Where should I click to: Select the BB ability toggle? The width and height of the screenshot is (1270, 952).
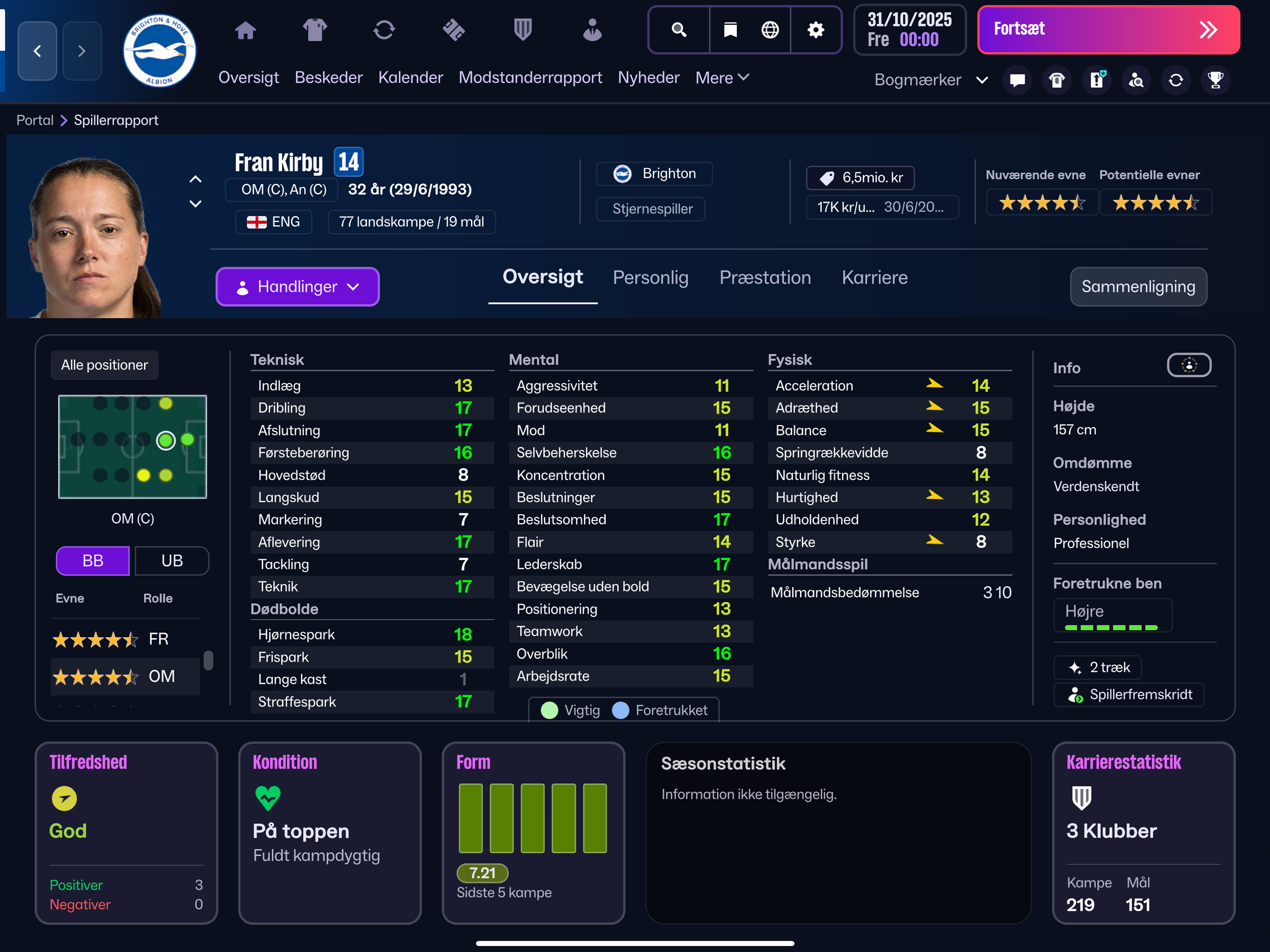click(92, 561)
